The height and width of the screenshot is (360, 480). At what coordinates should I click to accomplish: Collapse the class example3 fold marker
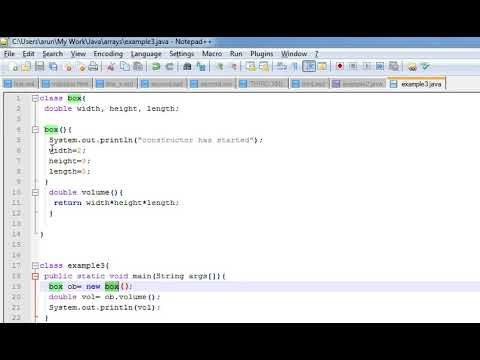point(35,266)
